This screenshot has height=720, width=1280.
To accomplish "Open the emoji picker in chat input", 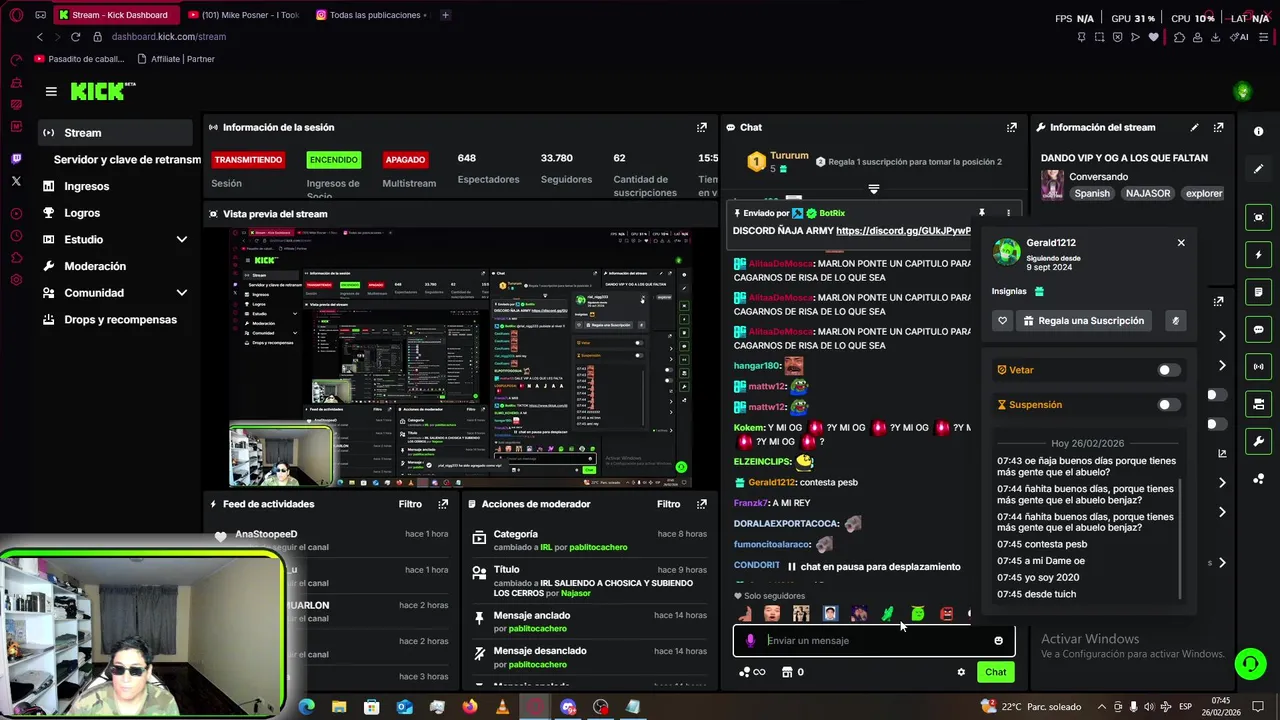I will pos(998,640).
